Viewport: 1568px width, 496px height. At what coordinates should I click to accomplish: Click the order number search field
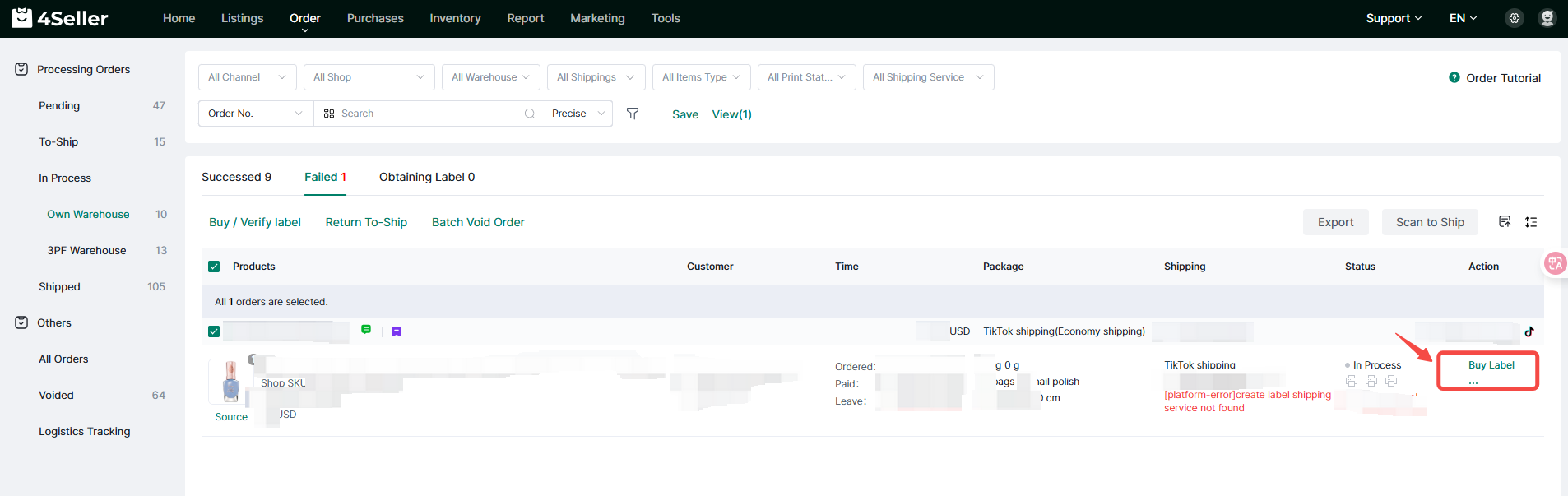[x=428, y=114]
